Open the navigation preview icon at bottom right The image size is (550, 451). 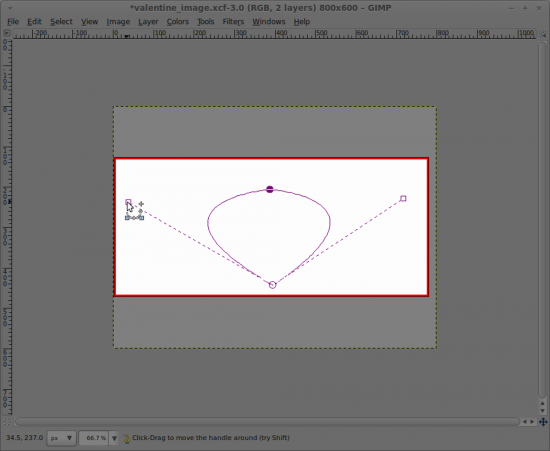tap(543, 422)
